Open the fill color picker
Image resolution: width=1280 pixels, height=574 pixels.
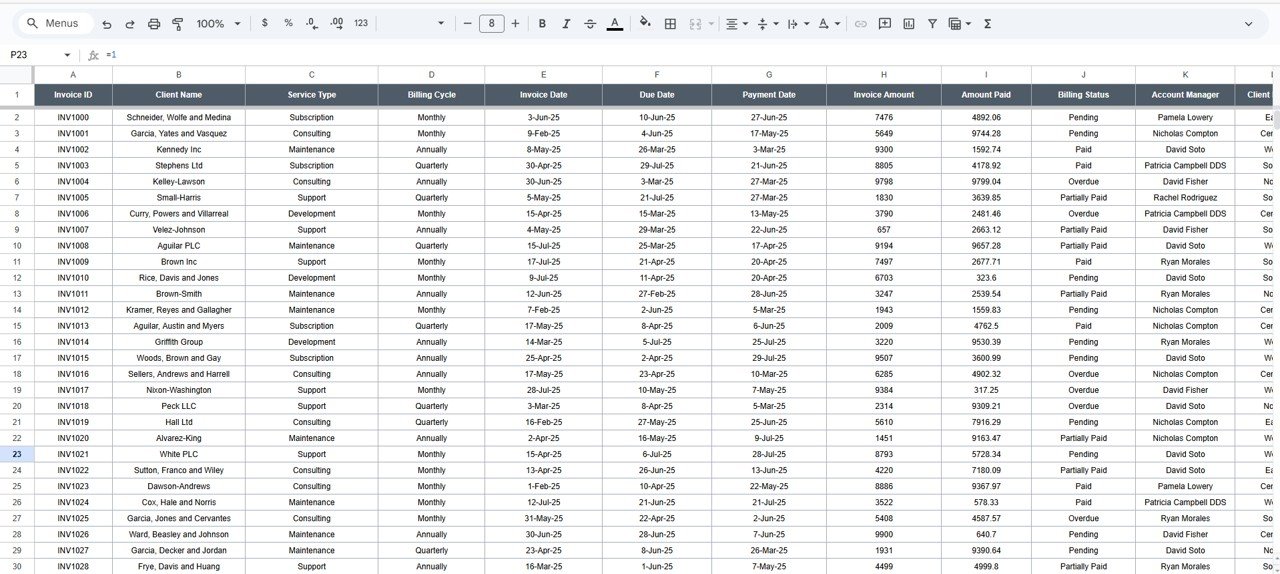(645, 23)
